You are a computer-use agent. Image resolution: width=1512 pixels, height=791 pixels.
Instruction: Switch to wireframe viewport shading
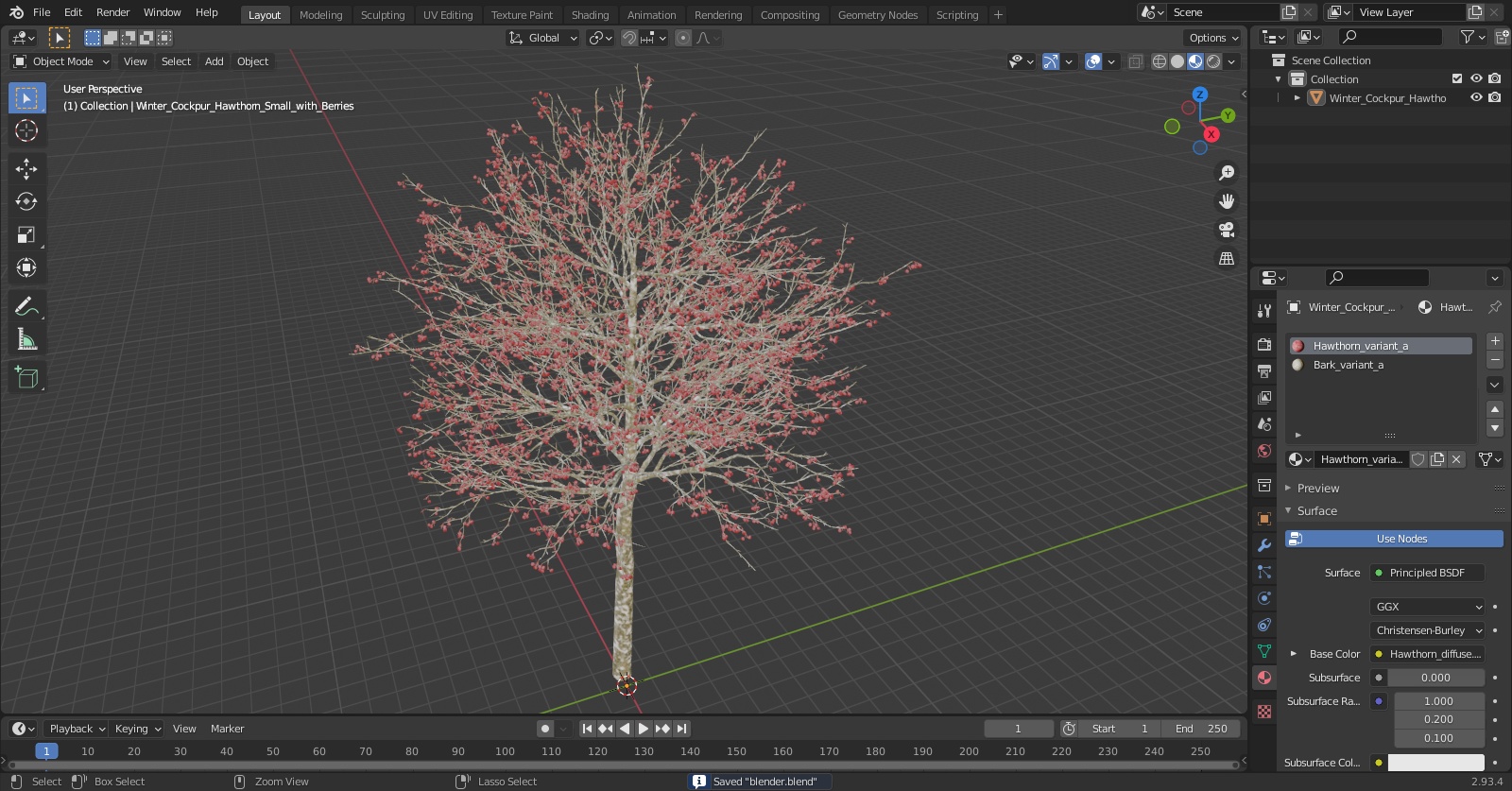coord(1160,61)
